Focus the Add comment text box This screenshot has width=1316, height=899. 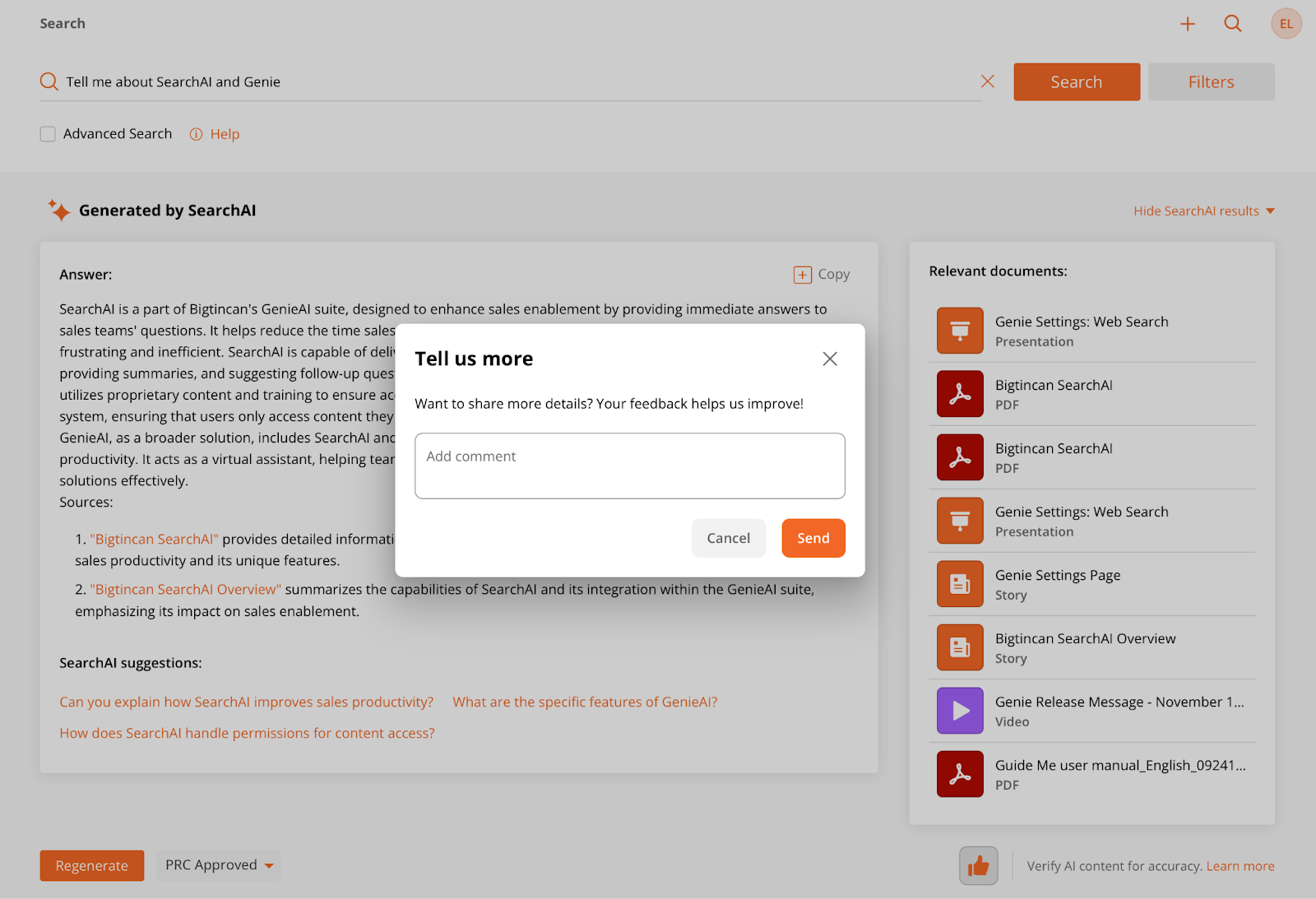(630, 466)
